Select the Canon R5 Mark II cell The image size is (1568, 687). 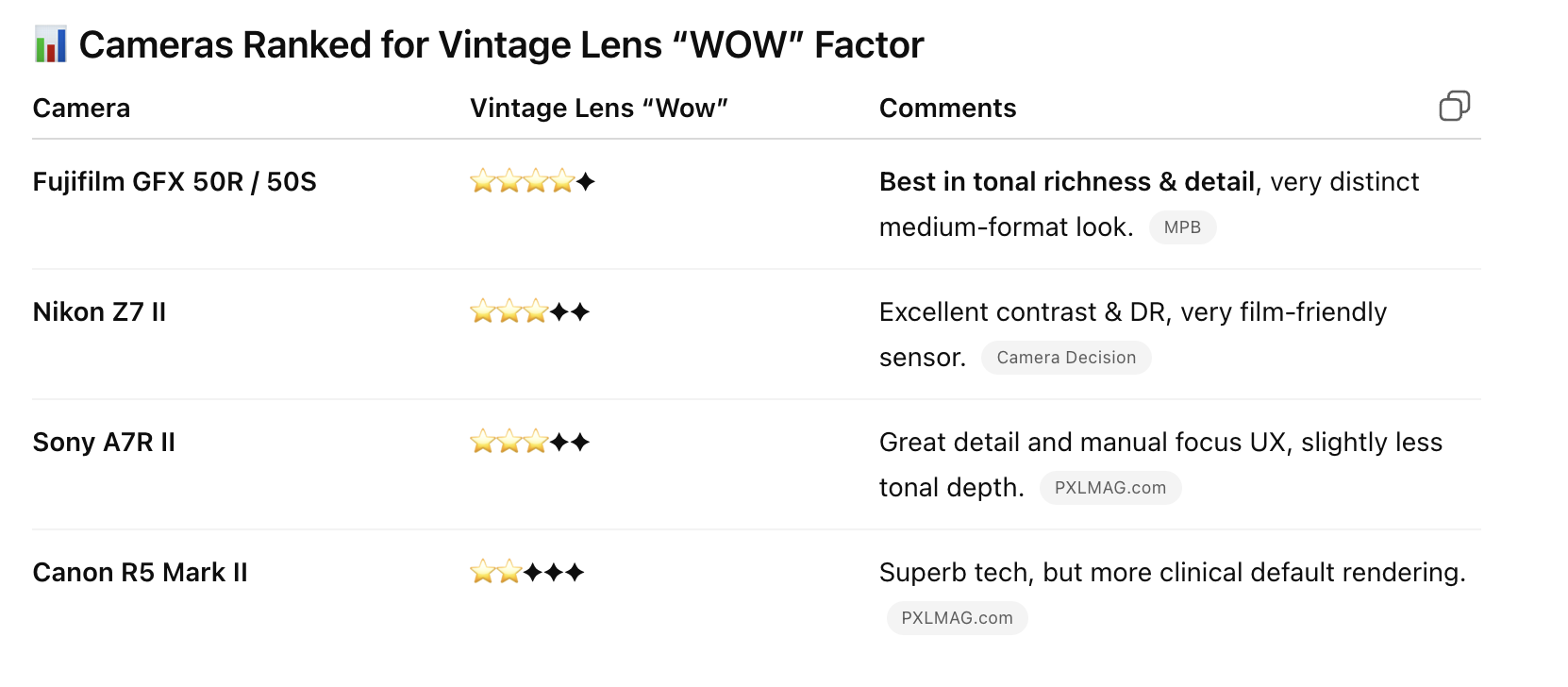(x=140, y=572)
